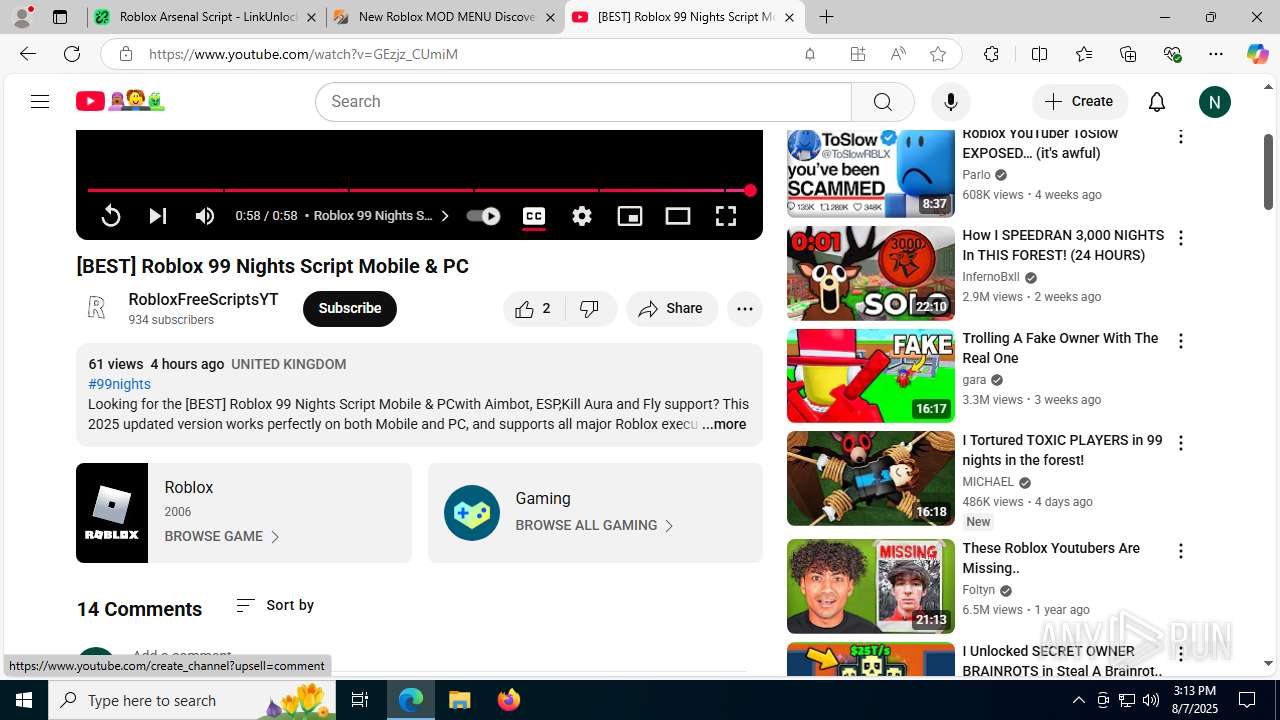Open the account avatar menu
The width and height of the screenshot is (1280, 720).
(1214, 102)
